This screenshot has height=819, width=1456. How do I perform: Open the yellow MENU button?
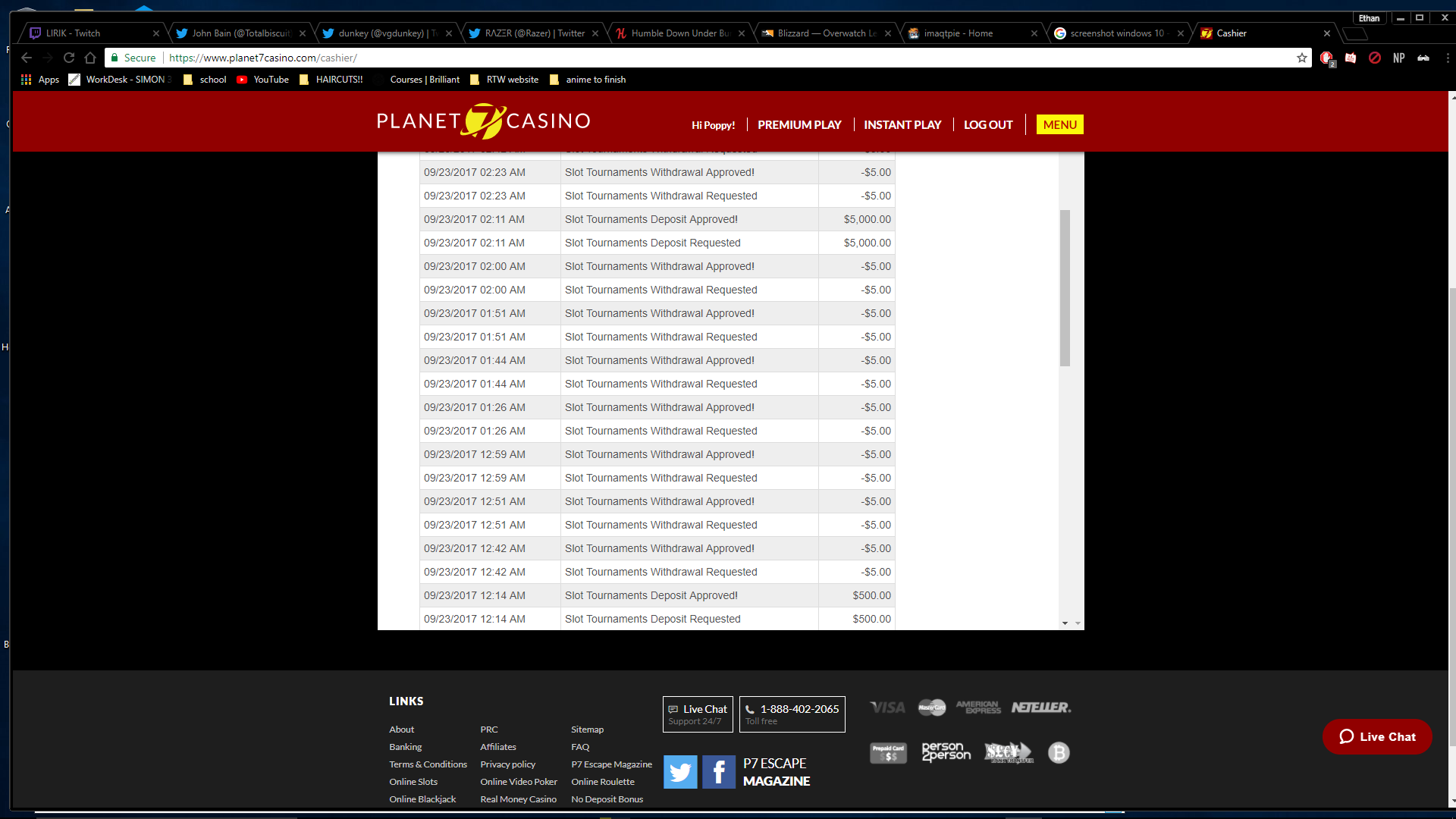[1059, 124]
